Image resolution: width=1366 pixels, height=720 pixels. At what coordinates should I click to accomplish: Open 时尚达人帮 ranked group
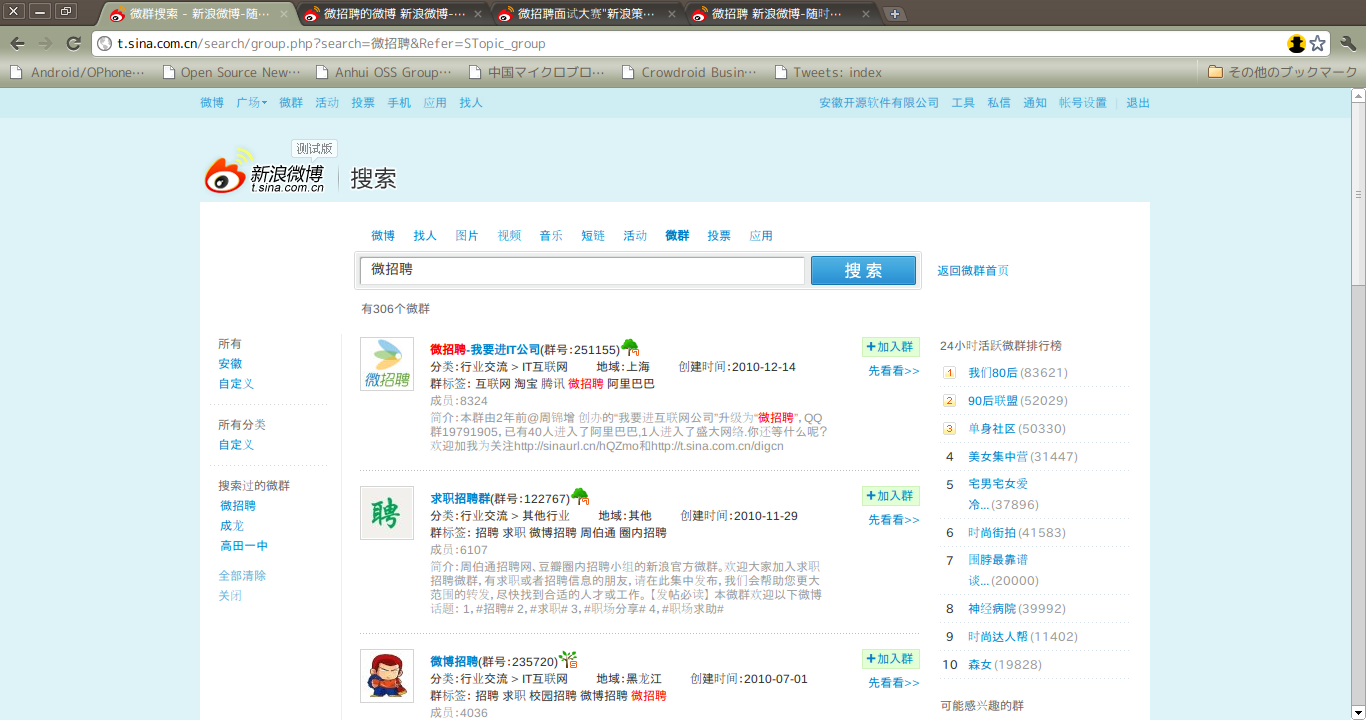coord(998,637)
